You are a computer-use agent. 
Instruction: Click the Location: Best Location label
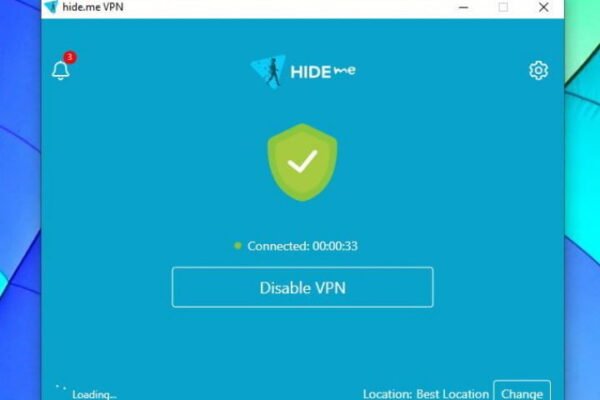426,394
